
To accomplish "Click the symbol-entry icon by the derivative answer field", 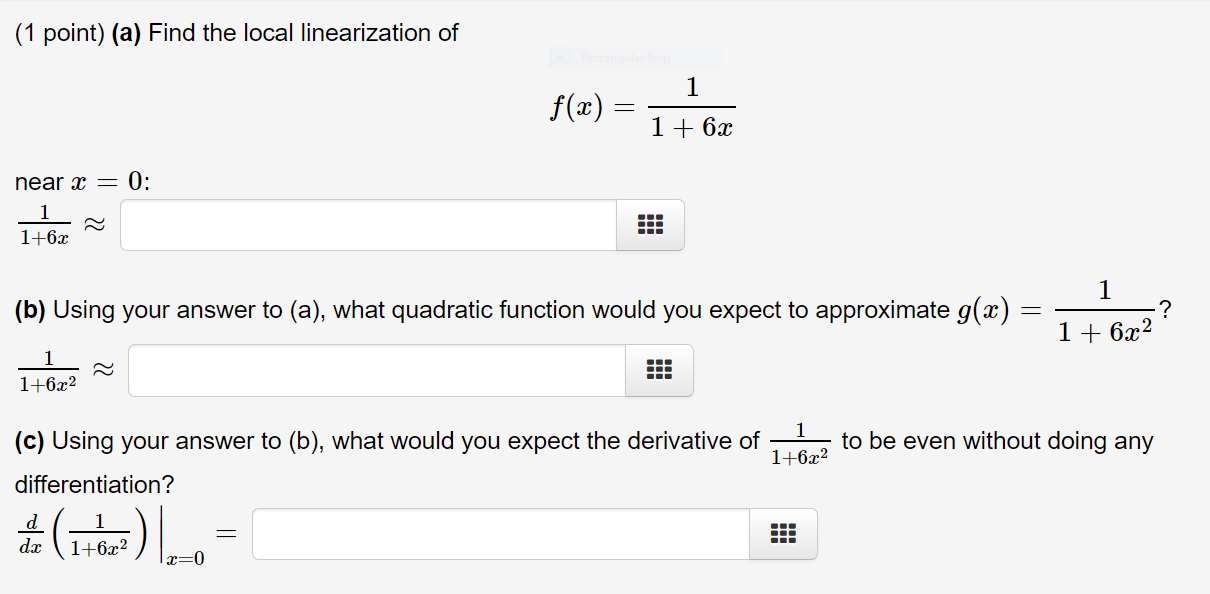I will (x=783, y=533).
